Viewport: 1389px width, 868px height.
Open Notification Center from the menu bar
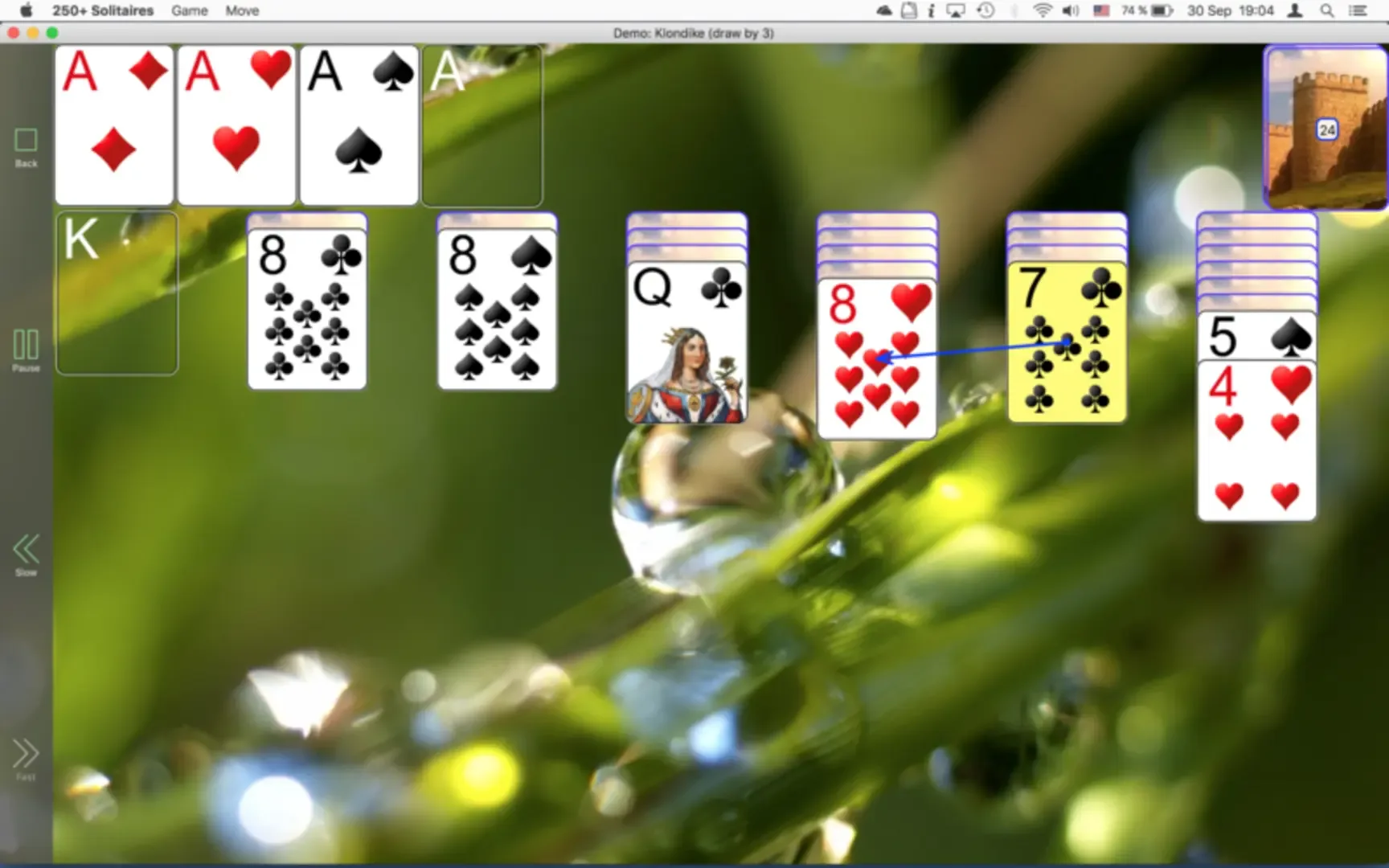(1358, 11)
